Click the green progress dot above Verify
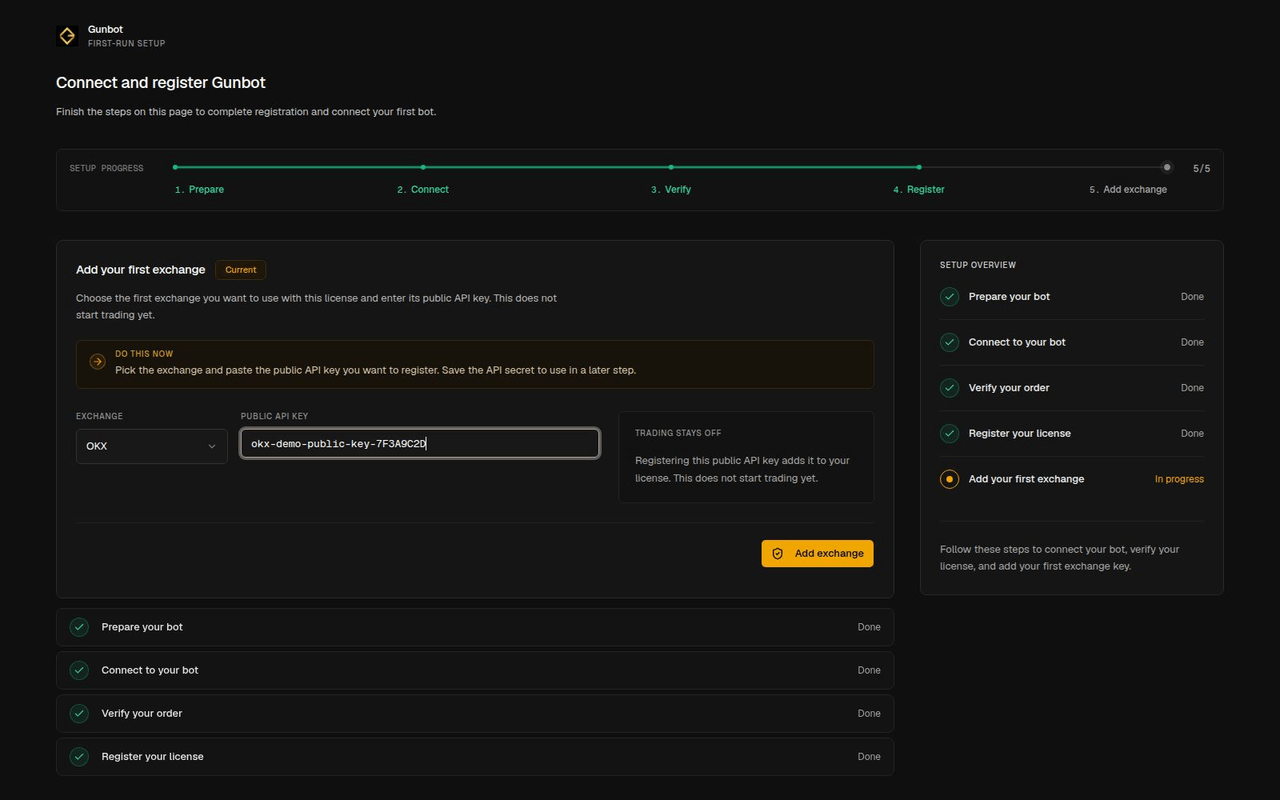The width and height of the screenshot is (1280, 800). pyautogui.click(x=671, y=167)
